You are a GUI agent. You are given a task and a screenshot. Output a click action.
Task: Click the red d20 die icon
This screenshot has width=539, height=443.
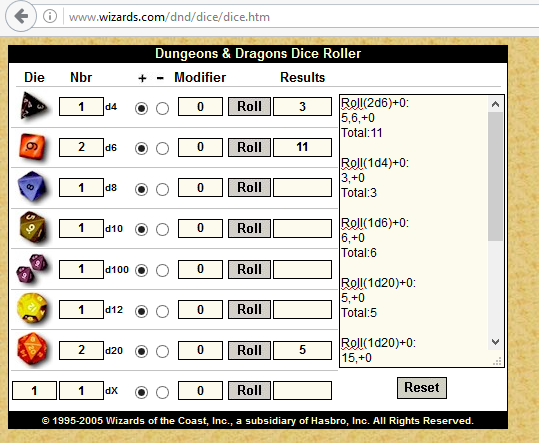pos(32,350)
